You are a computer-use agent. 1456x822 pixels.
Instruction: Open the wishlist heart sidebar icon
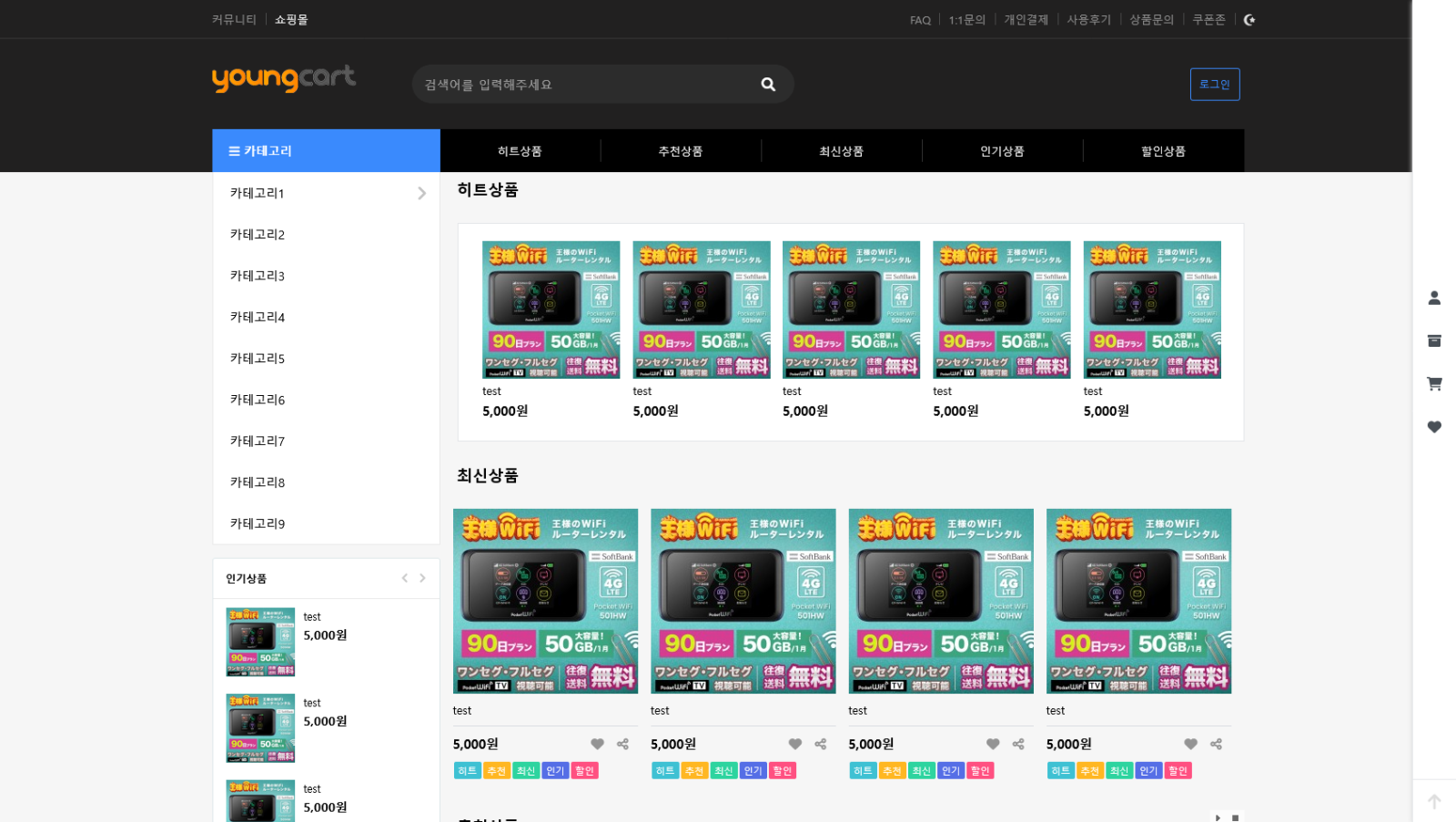[x=1434, y=427]
